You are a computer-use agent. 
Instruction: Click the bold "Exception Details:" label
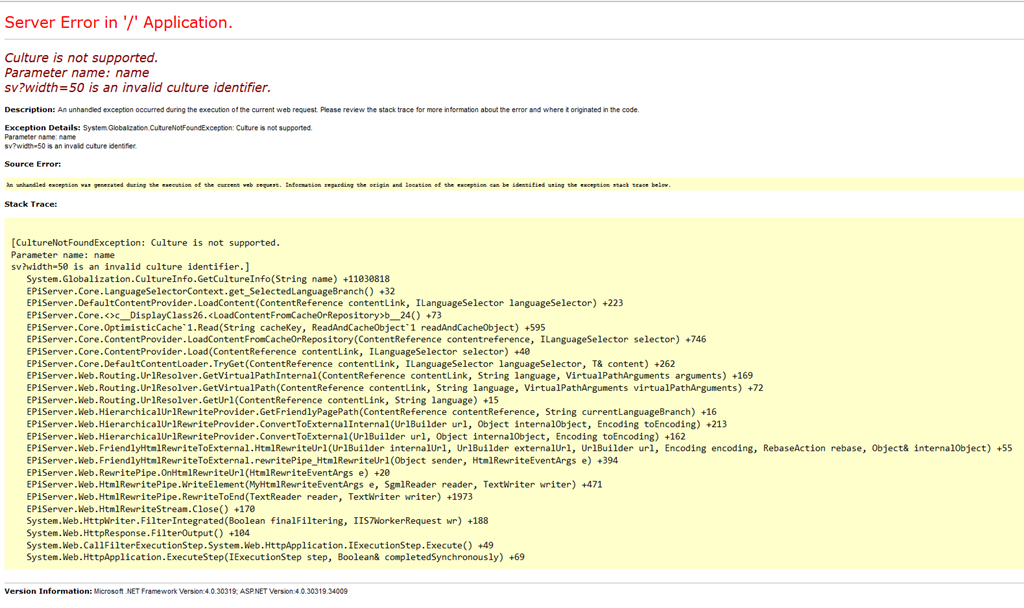click(x=42, y=128)
